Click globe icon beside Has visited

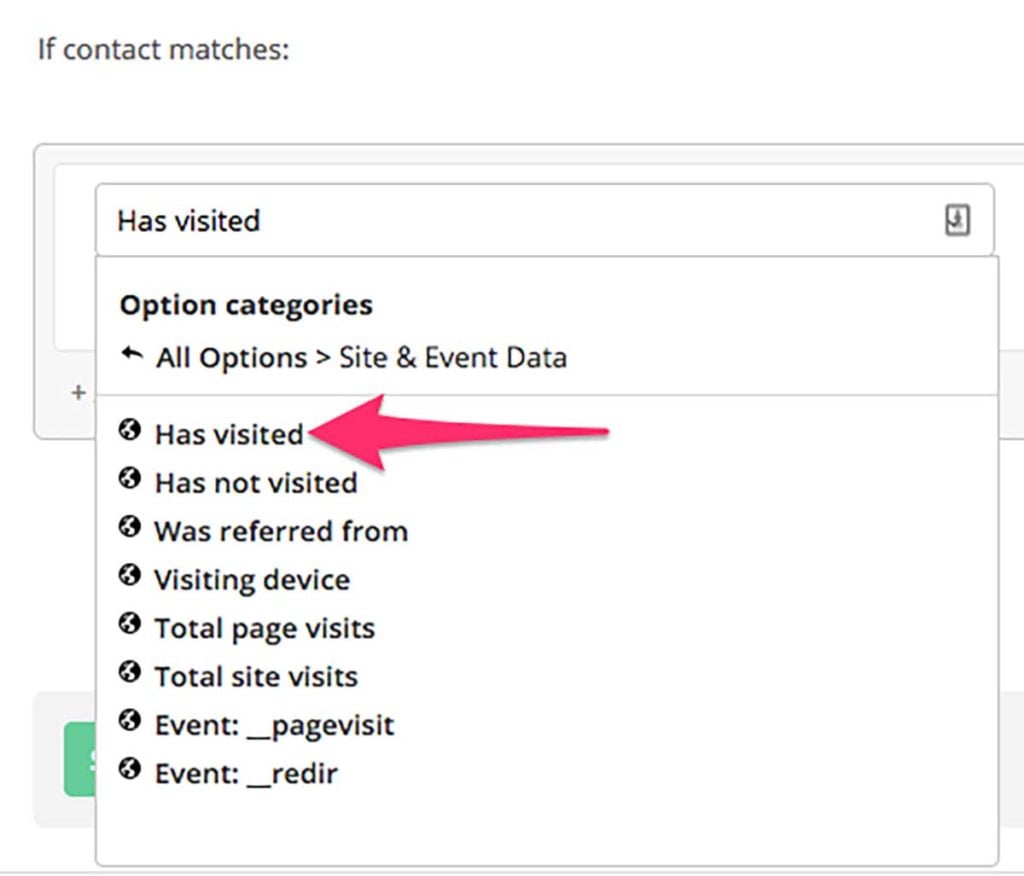pyautogui.click(x=129, y=430)
